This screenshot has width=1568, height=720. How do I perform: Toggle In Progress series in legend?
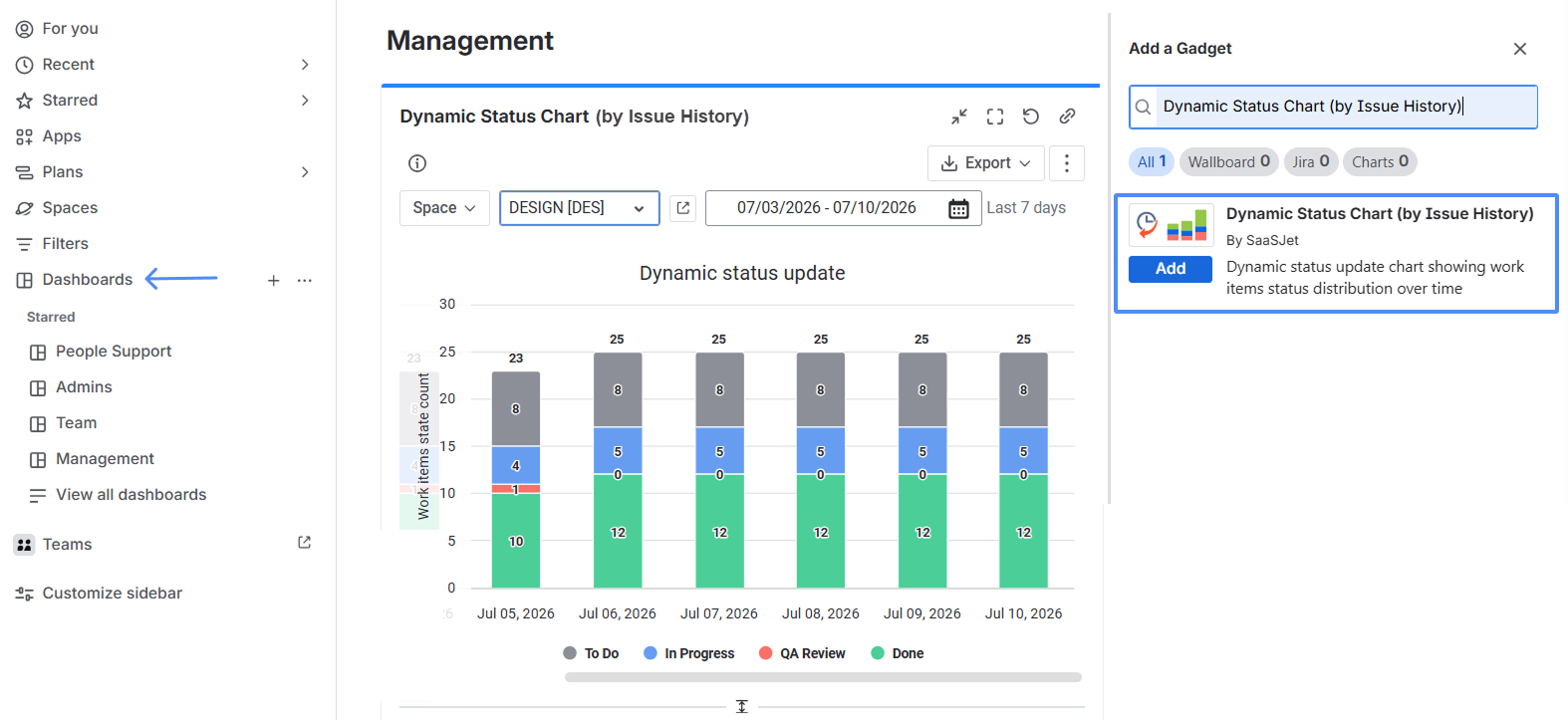click(x=689, y=653)
